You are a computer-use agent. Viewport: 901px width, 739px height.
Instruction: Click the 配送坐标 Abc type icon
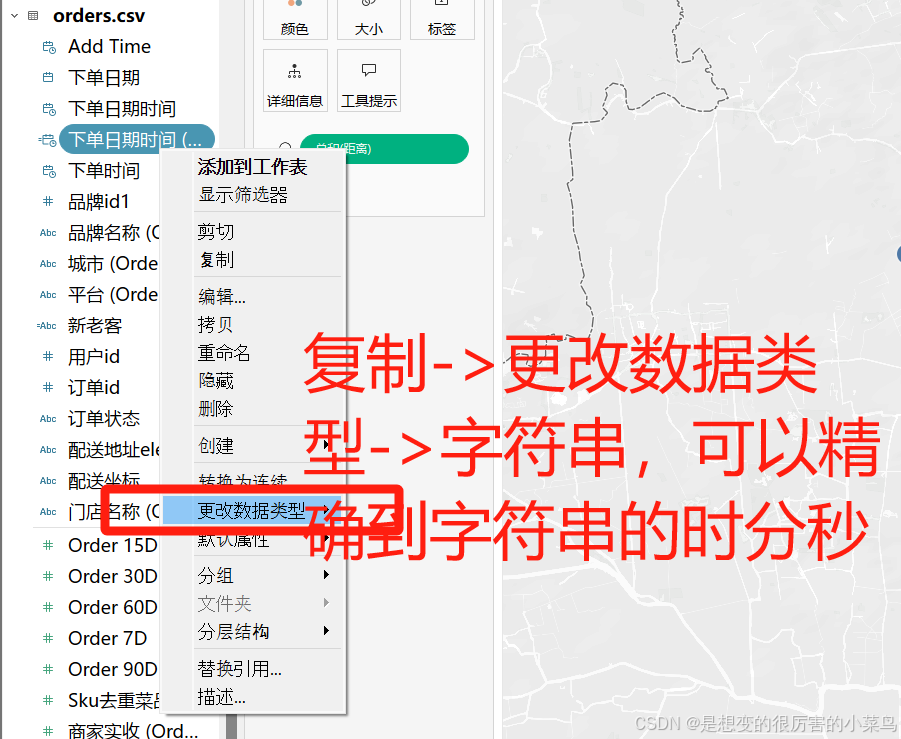tap(48, 481)
